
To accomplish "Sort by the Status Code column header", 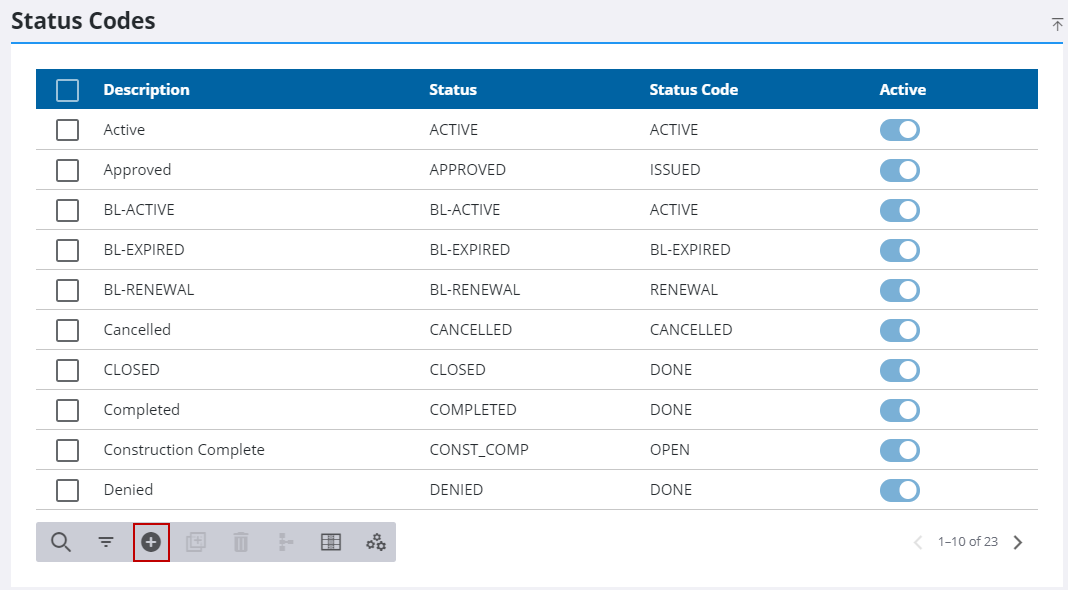I will [693, 90].
